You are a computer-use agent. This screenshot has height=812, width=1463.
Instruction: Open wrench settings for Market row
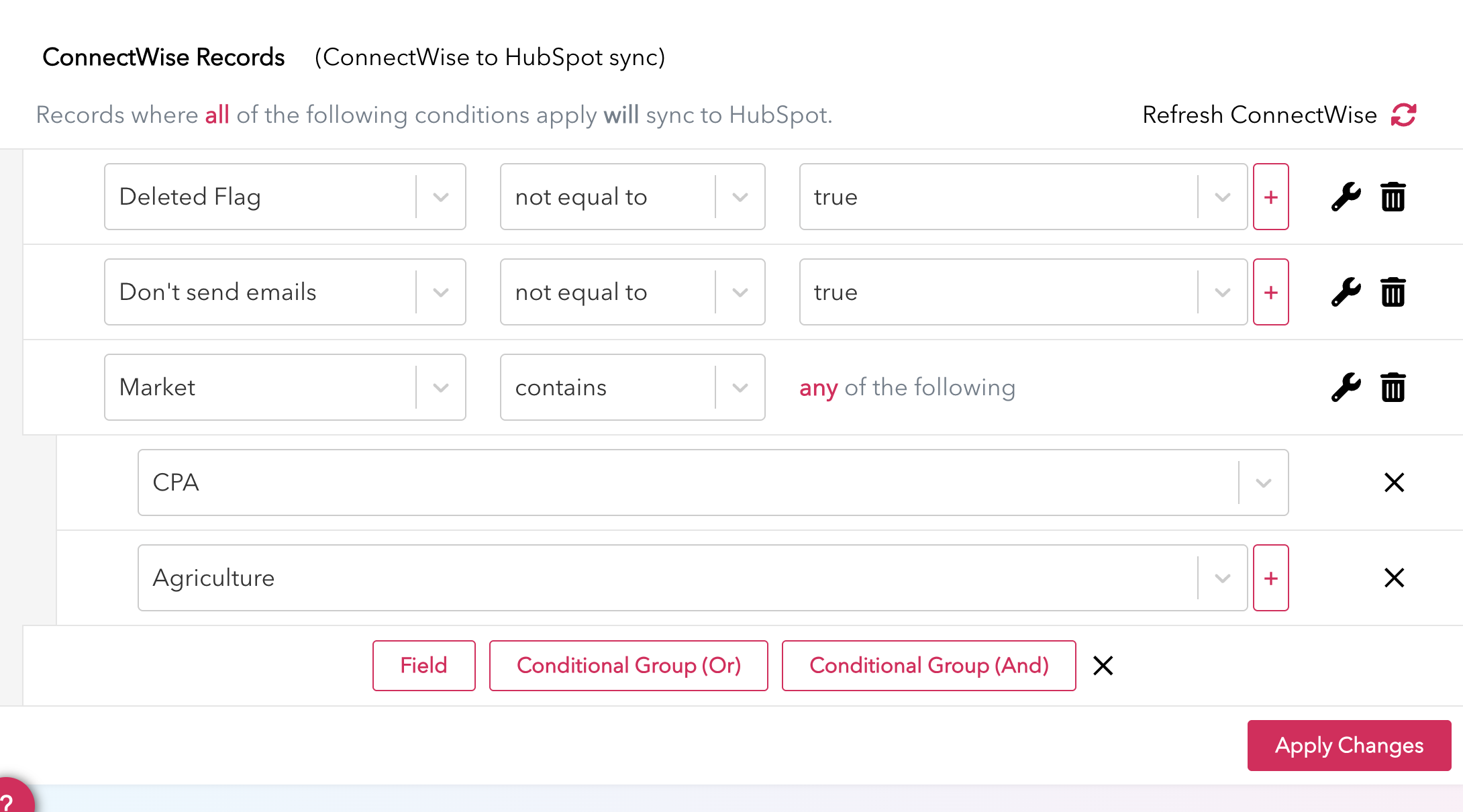click(1346, 387)
